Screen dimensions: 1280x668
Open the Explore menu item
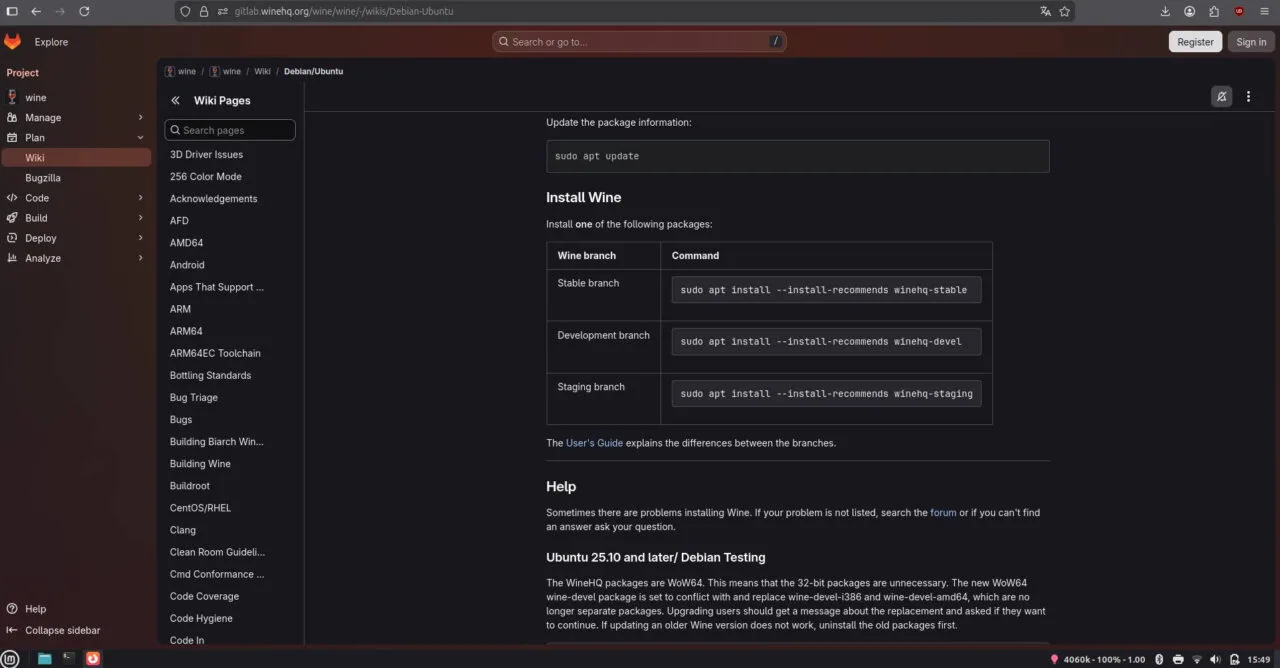coord(51,42)
